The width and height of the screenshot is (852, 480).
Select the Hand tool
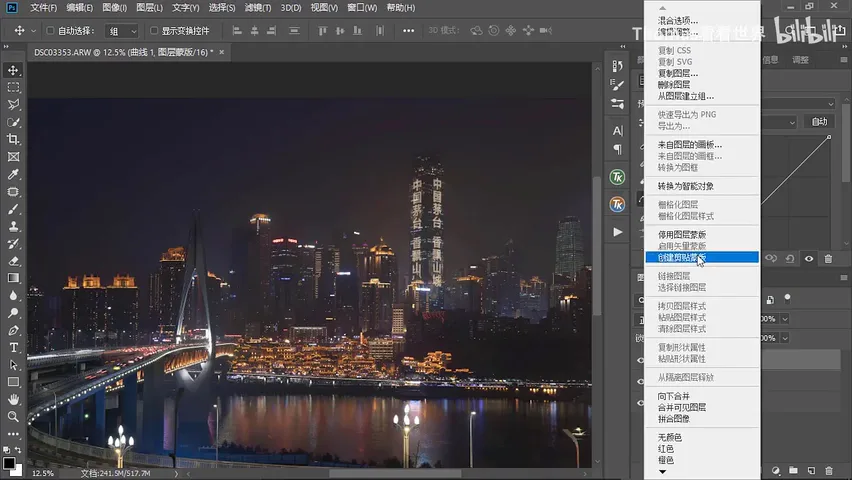tap(14, 400)
